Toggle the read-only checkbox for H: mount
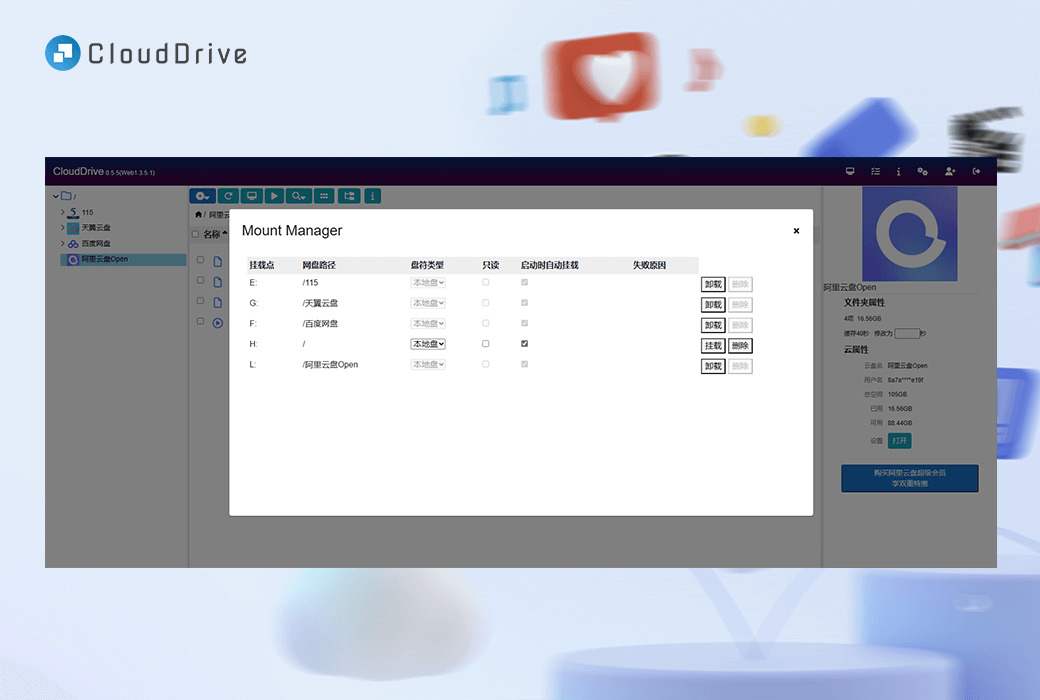The image size is (1040, 700). pos(486,344)
